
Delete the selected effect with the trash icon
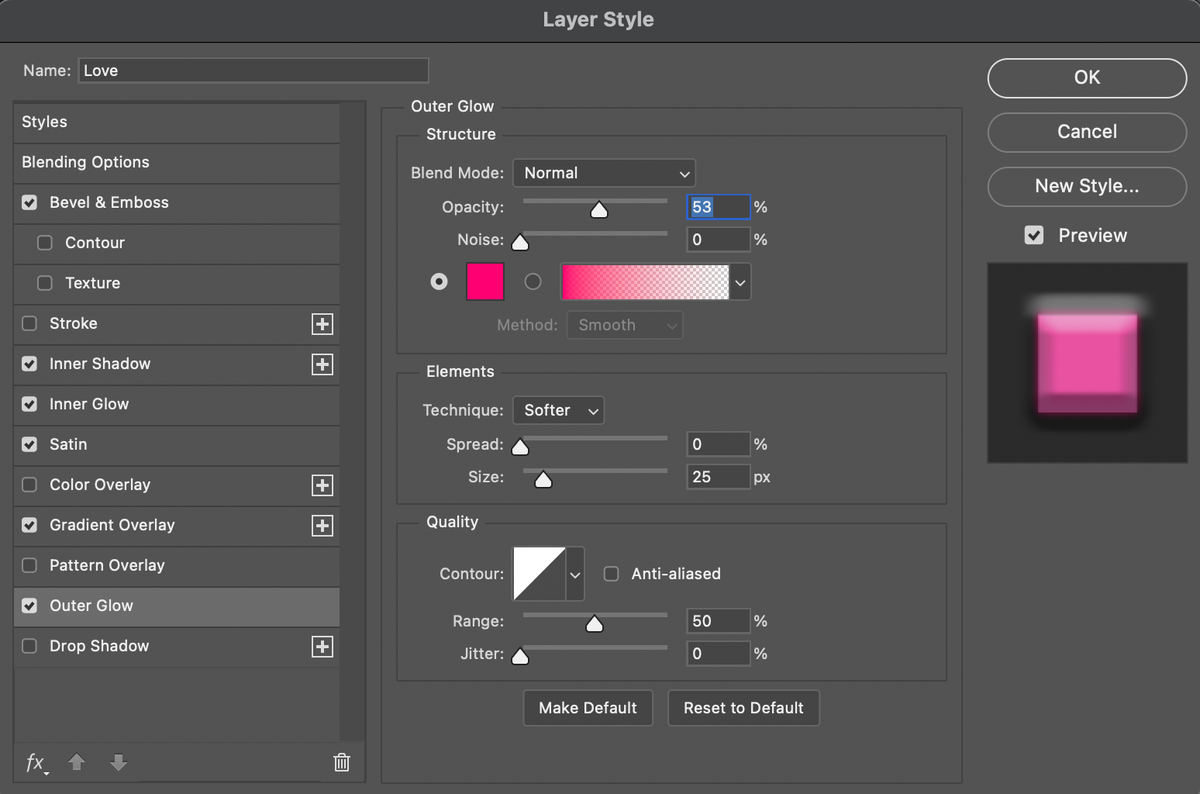pos(341,762)
